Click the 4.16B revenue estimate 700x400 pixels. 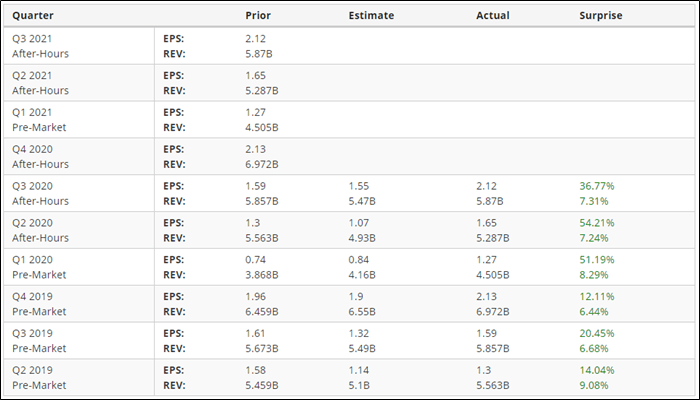coord(362,274)
